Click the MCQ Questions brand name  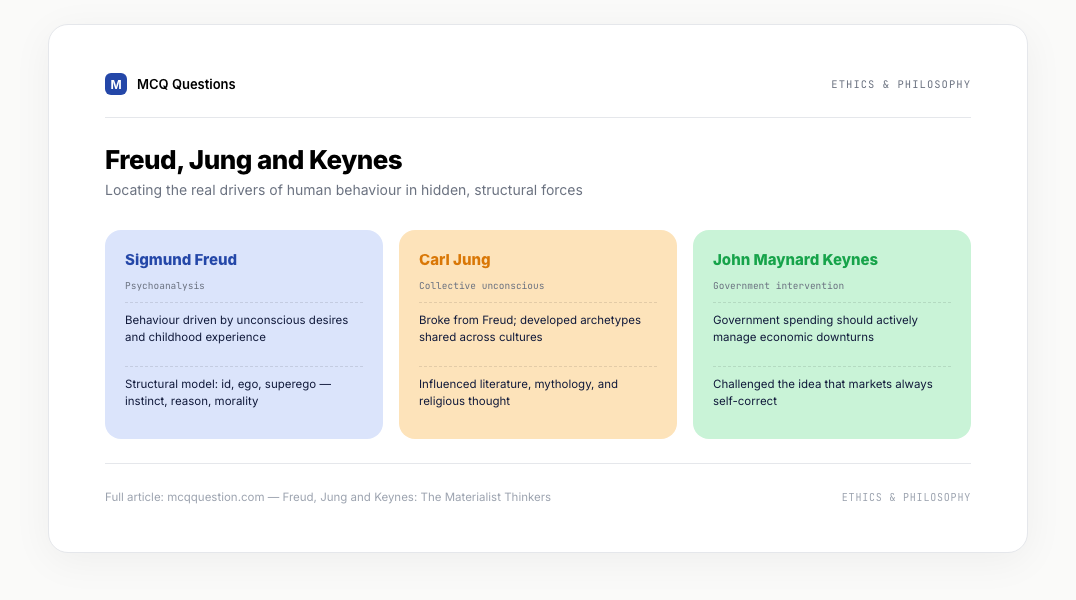[186, 84]
